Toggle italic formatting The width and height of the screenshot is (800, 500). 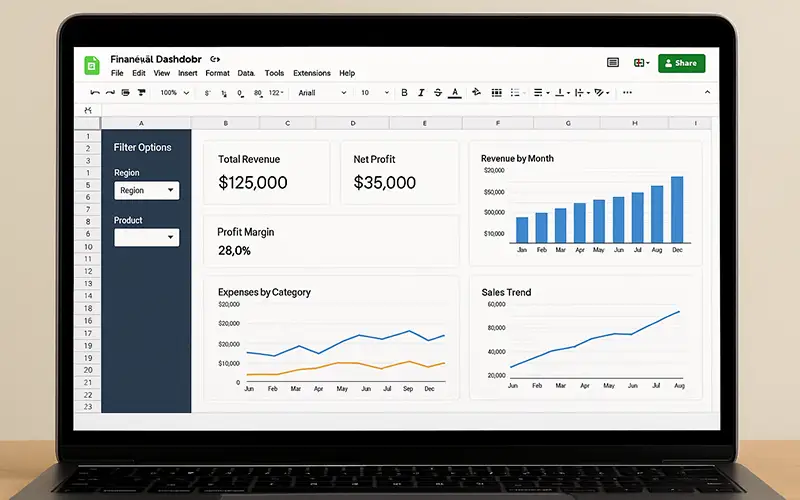click(421, 93)
